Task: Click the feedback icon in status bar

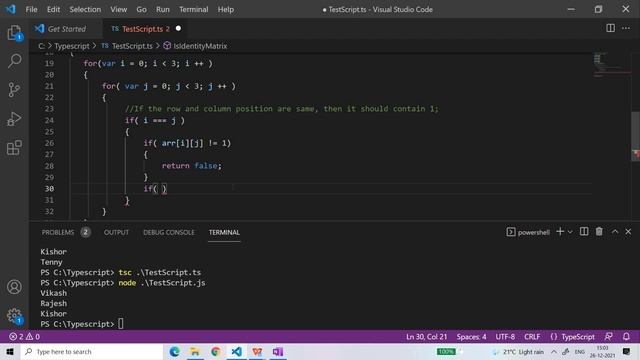Action: (608, 337)
